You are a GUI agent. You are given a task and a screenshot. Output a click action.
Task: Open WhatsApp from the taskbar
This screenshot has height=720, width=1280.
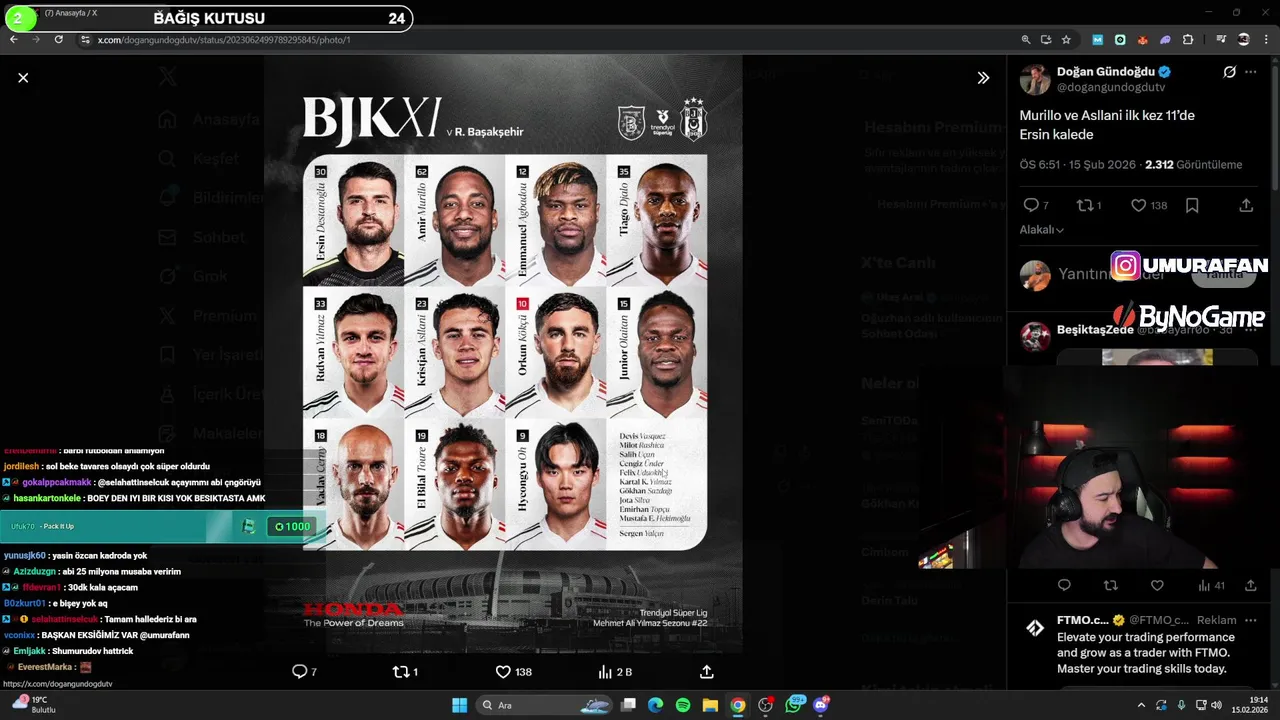[795, 705]
